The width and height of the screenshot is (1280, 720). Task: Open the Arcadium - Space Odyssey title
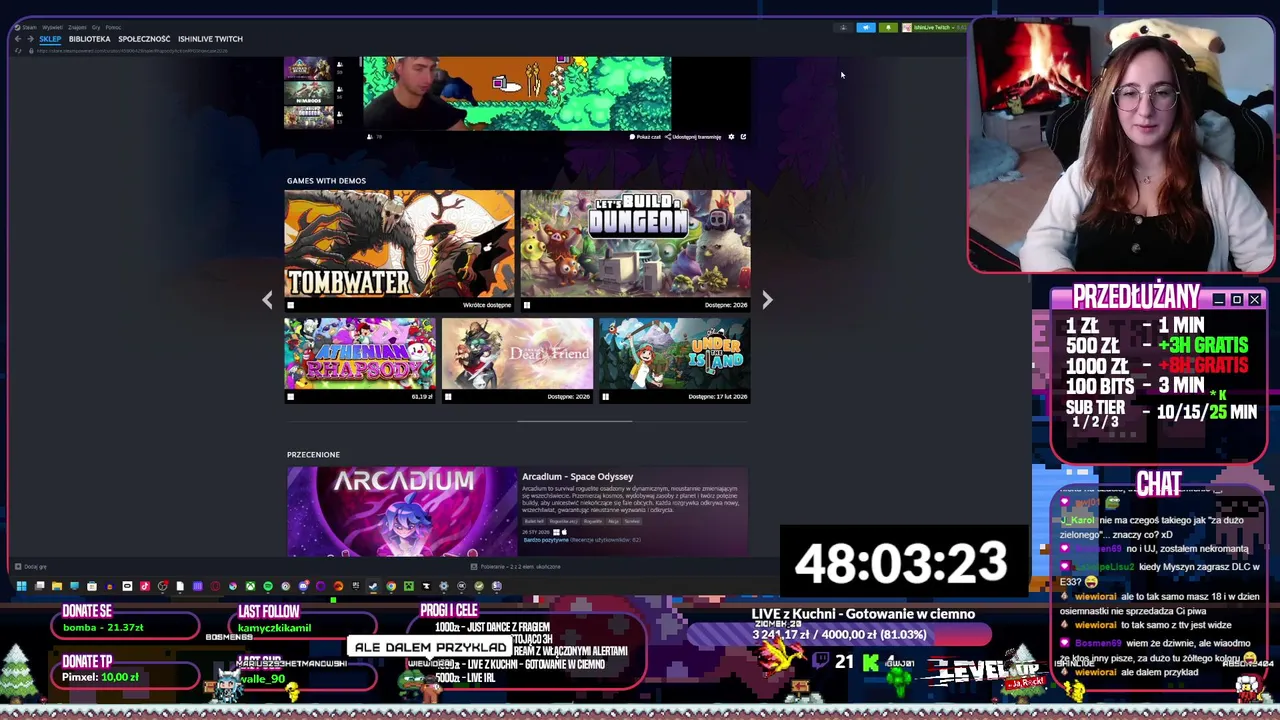(x=577, y=477)
